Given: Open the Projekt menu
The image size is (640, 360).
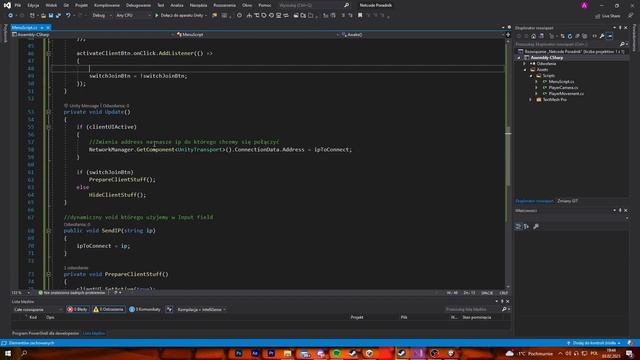Looking at the screenshot, I should tap(81, 5).
